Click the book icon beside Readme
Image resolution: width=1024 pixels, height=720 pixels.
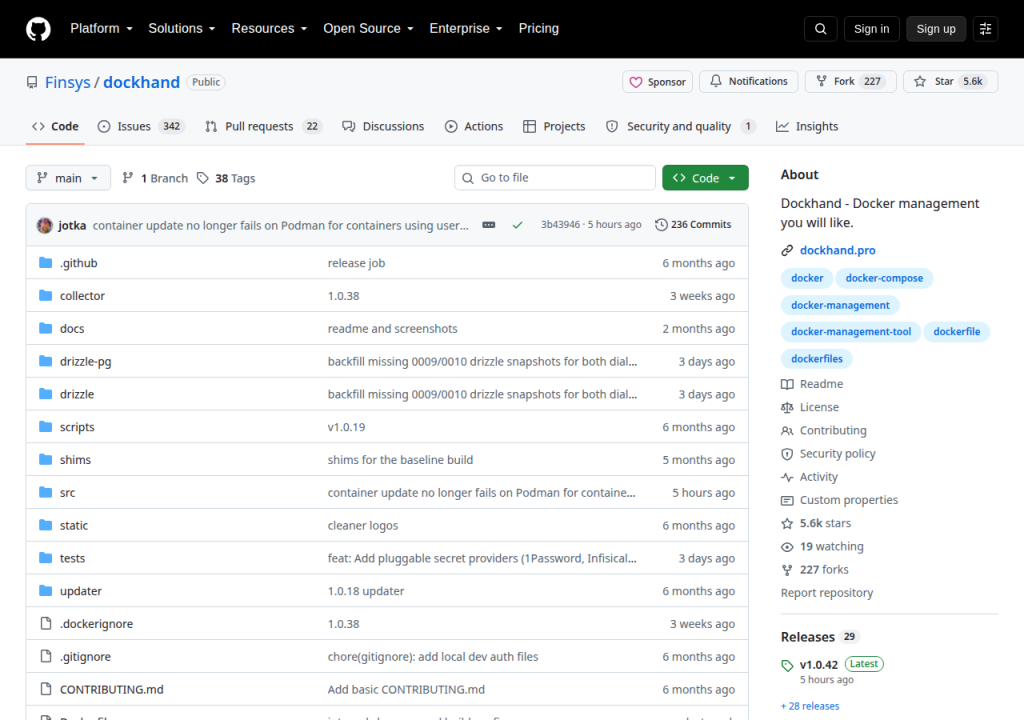coord(787,384)
